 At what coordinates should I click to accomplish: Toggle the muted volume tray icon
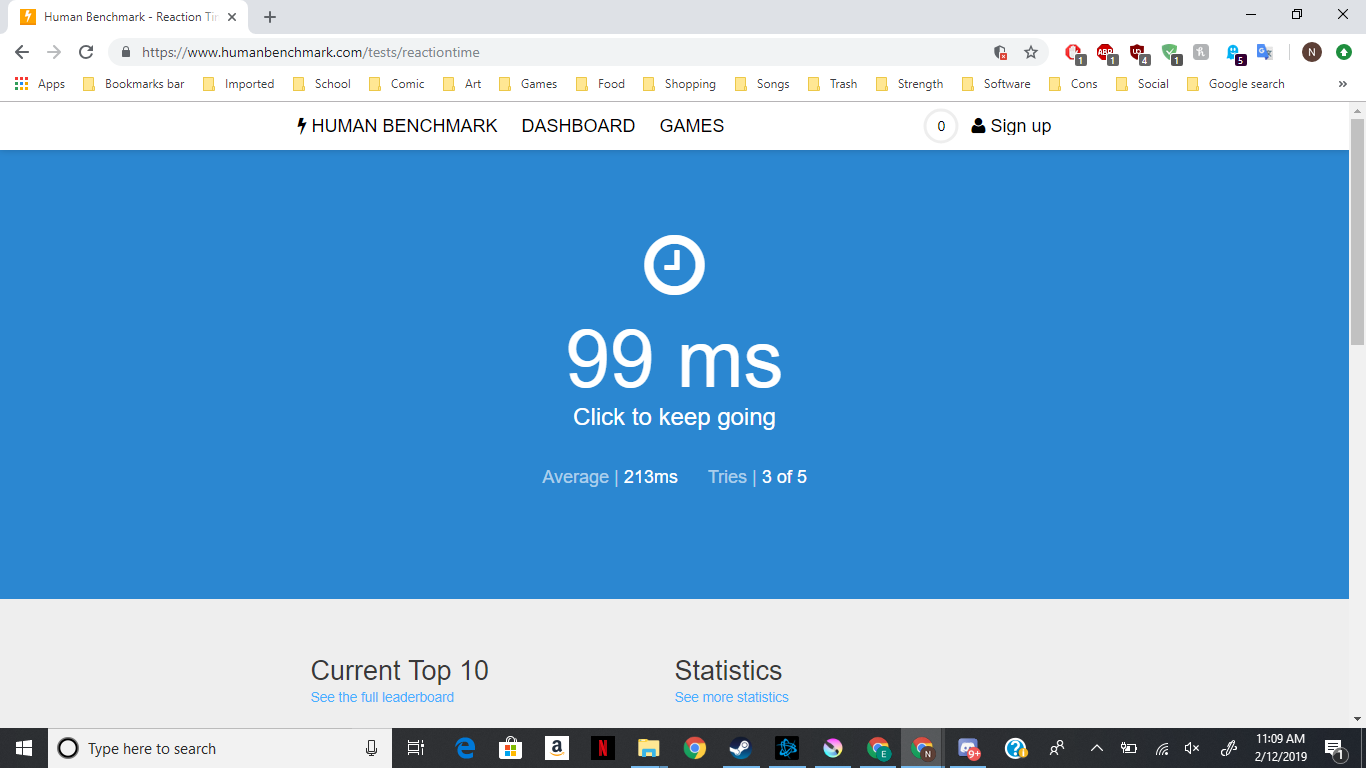point(1192,748)
